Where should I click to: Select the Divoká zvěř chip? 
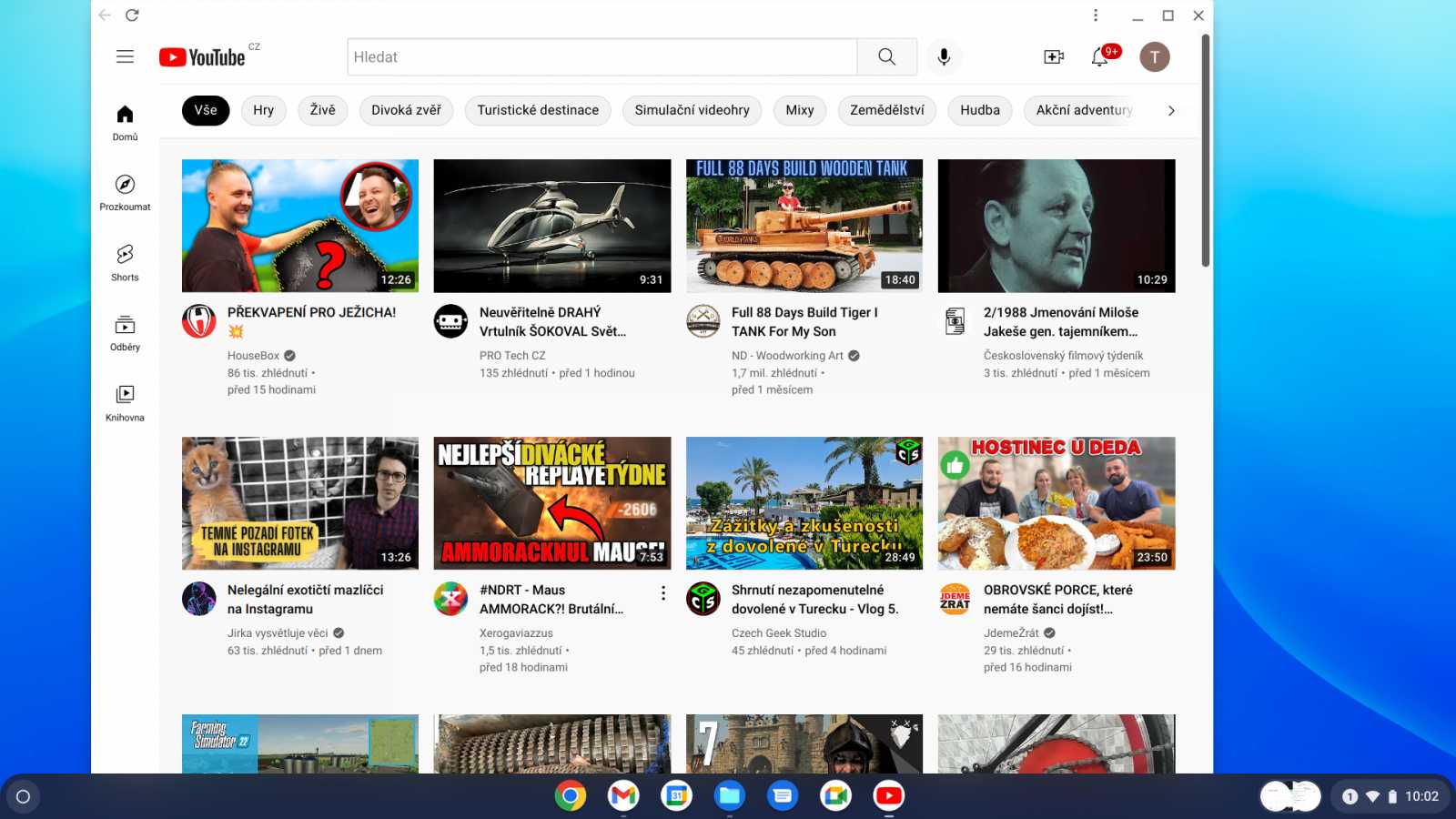[x=406, y=110]
